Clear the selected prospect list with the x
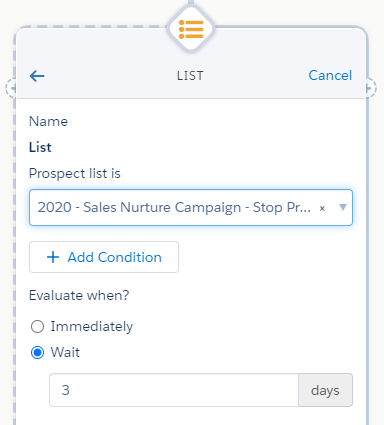This screenshot has height=425, width=384. tap(322, 208)
